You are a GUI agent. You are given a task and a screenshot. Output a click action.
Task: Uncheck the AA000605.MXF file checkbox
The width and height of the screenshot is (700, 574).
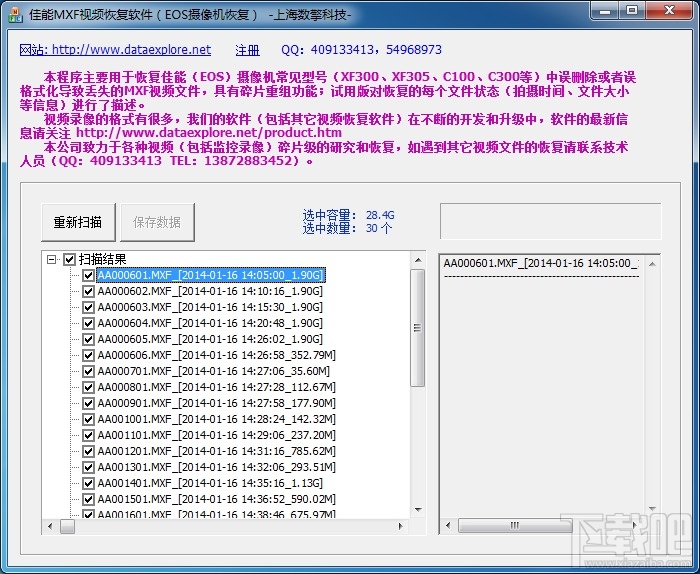tap(88, 339)
